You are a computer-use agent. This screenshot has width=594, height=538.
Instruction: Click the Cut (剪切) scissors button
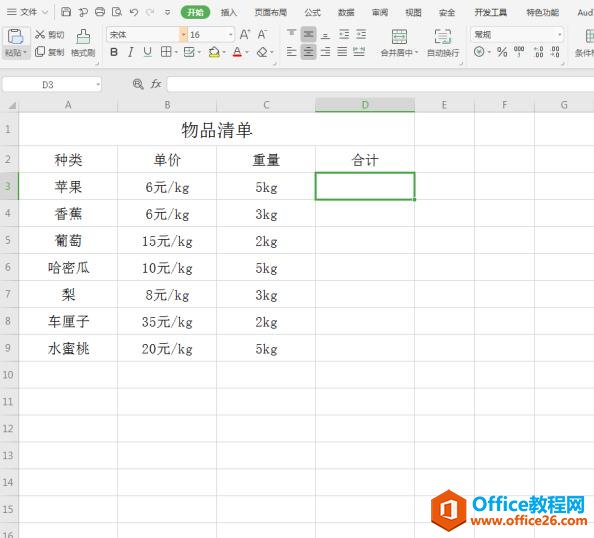click(x=49, y=35)
